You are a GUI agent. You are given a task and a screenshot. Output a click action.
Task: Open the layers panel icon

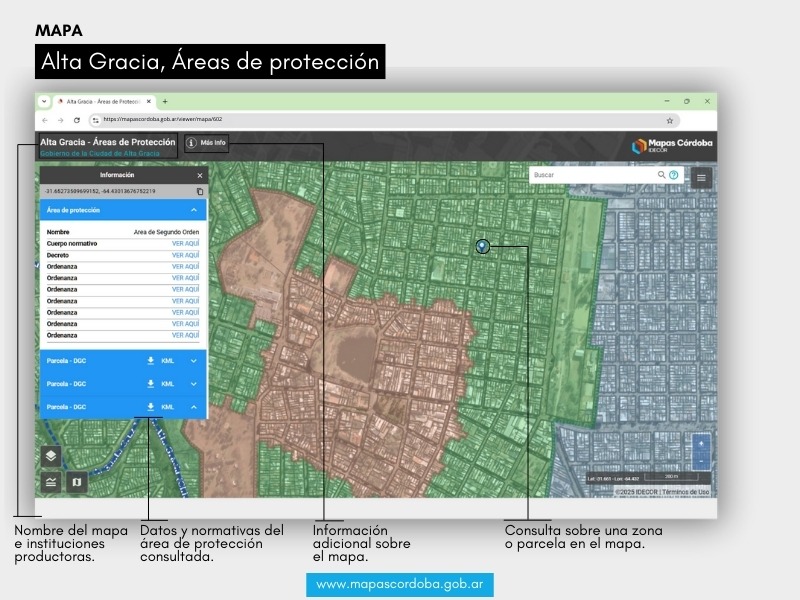coord(51,456)
